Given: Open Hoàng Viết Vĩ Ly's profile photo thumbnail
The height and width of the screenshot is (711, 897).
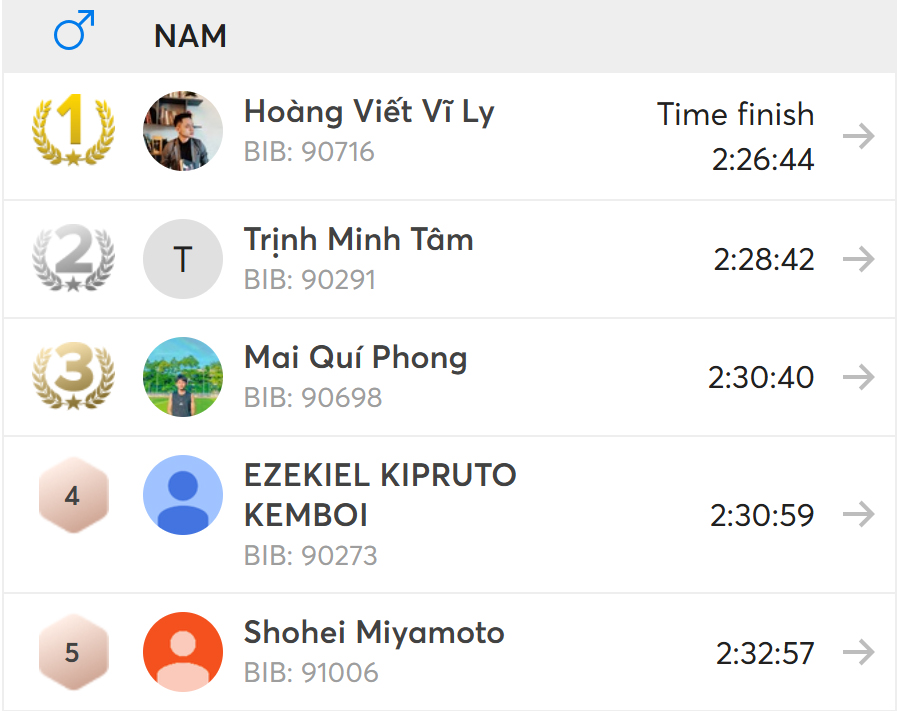Looking at the screenshot, I should click(x=182, y=131).
